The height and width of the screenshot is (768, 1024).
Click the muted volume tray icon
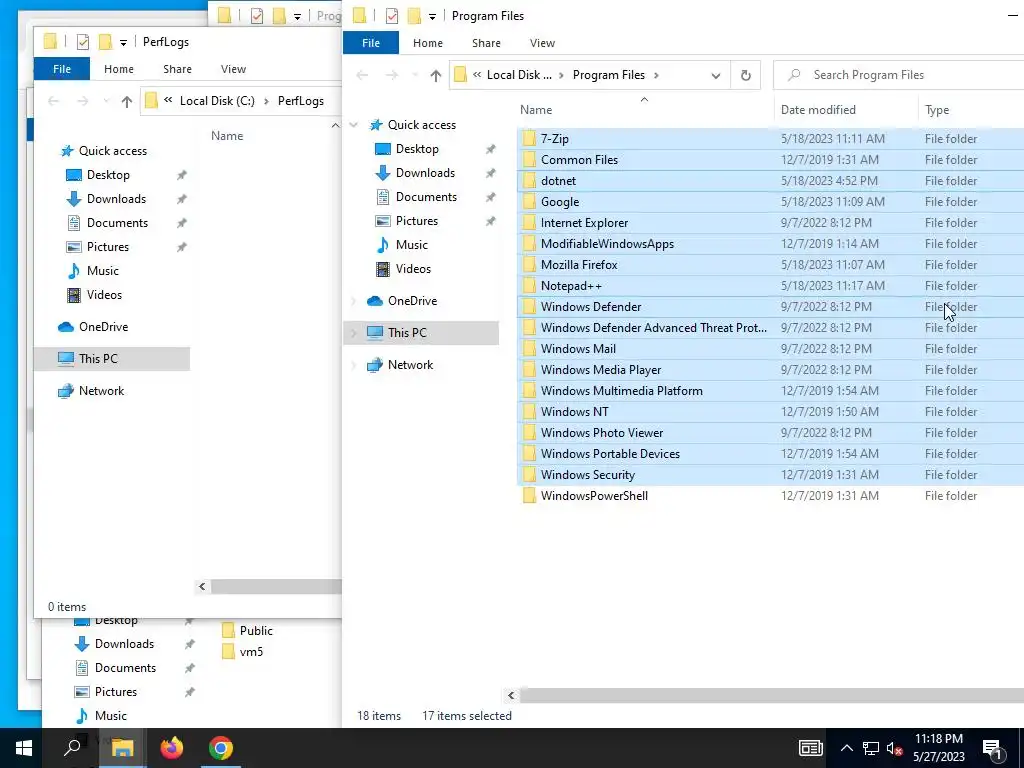coord(895,748)
